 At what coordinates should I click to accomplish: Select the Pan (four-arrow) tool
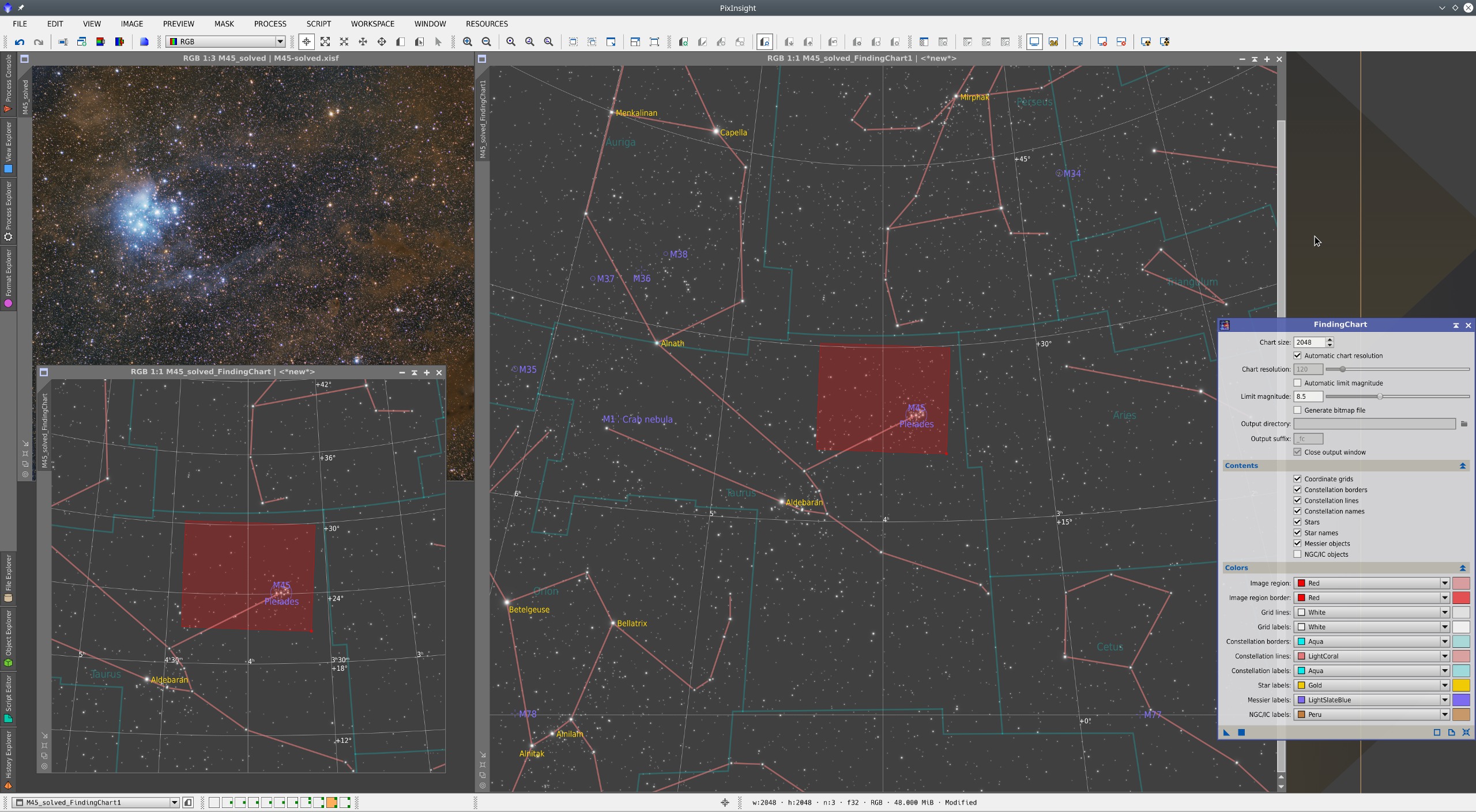(x=363, y=41)
